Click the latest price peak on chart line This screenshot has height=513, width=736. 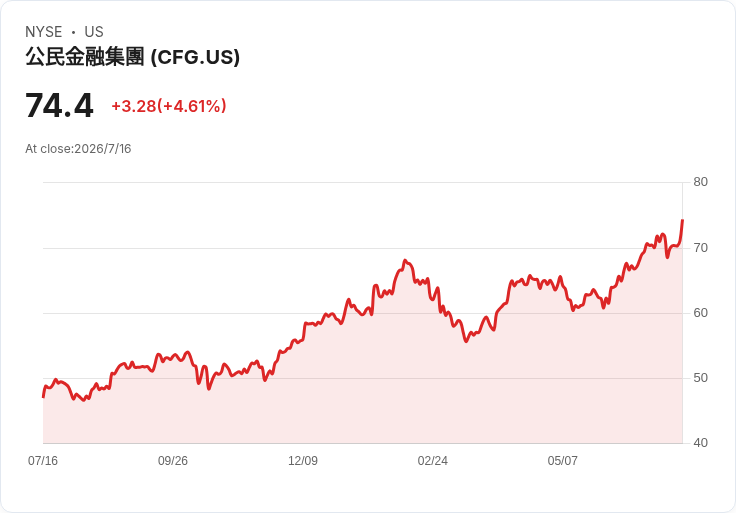coord(682,220)
